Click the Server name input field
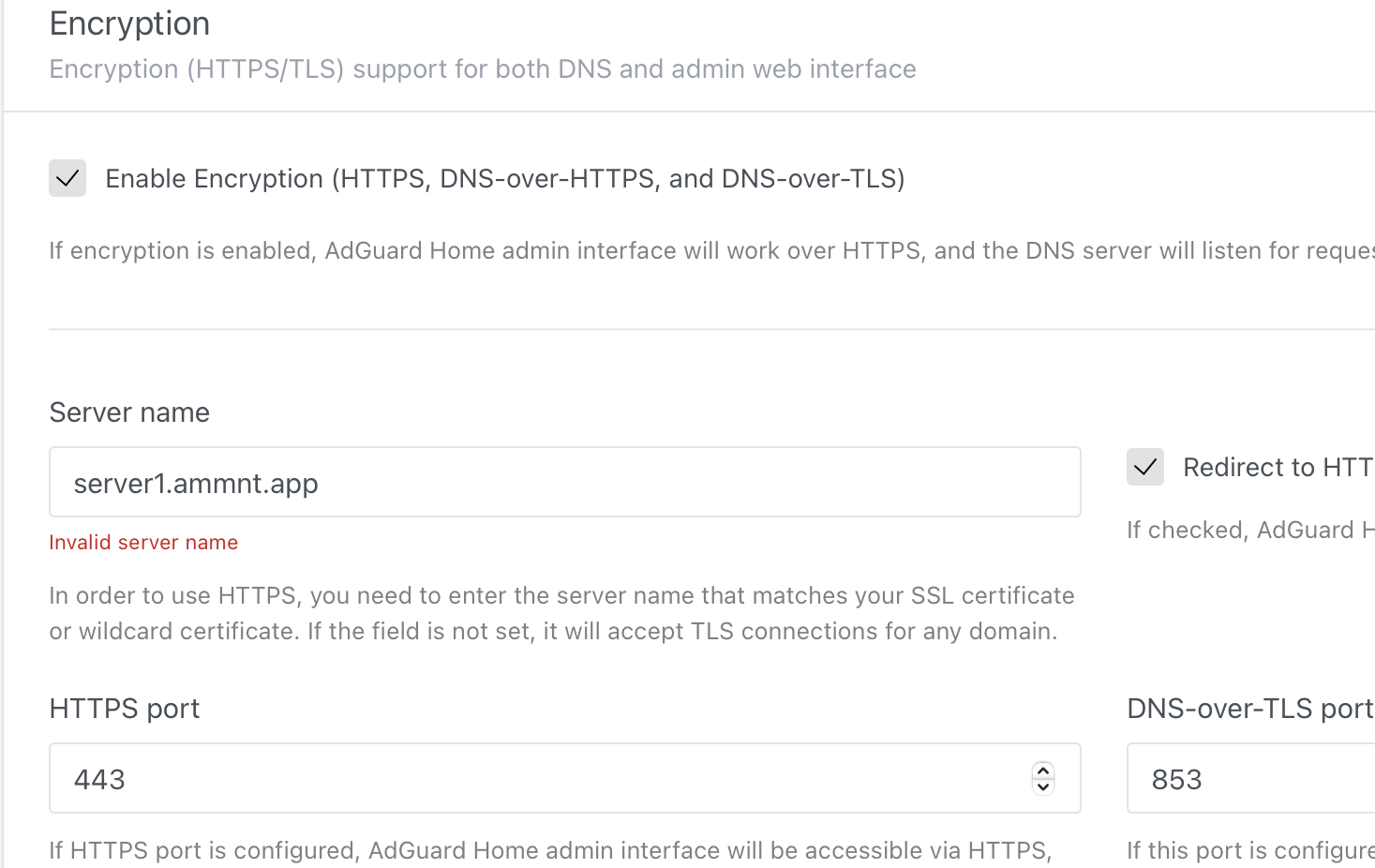The height and width of the screenshot is (868, 1375). point(564,482)
